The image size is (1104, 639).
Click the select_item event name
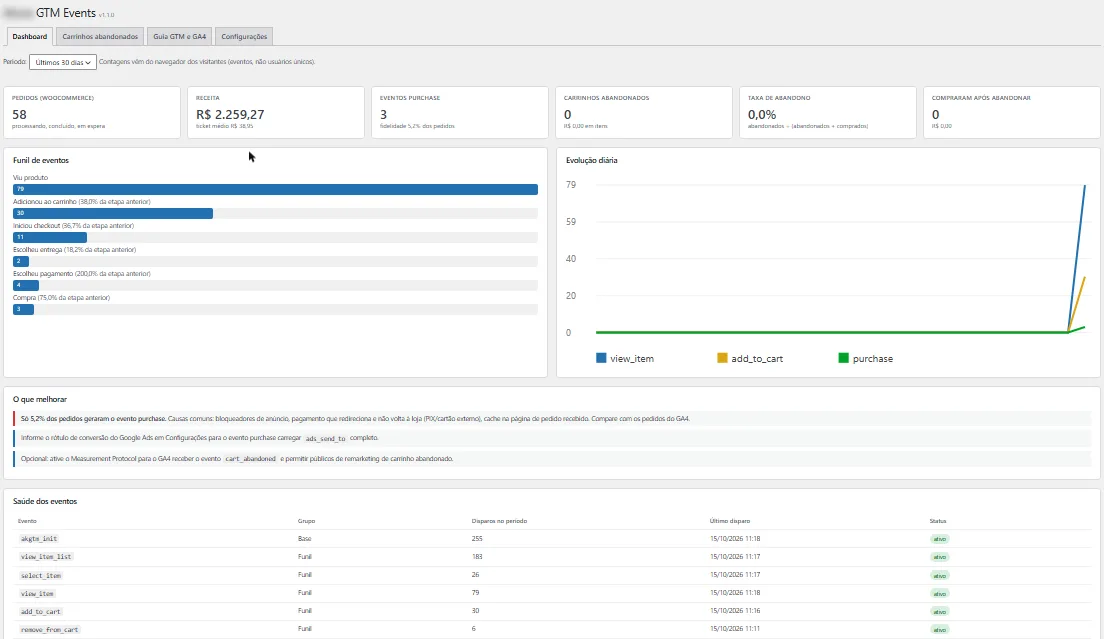(x=41, y=576)
